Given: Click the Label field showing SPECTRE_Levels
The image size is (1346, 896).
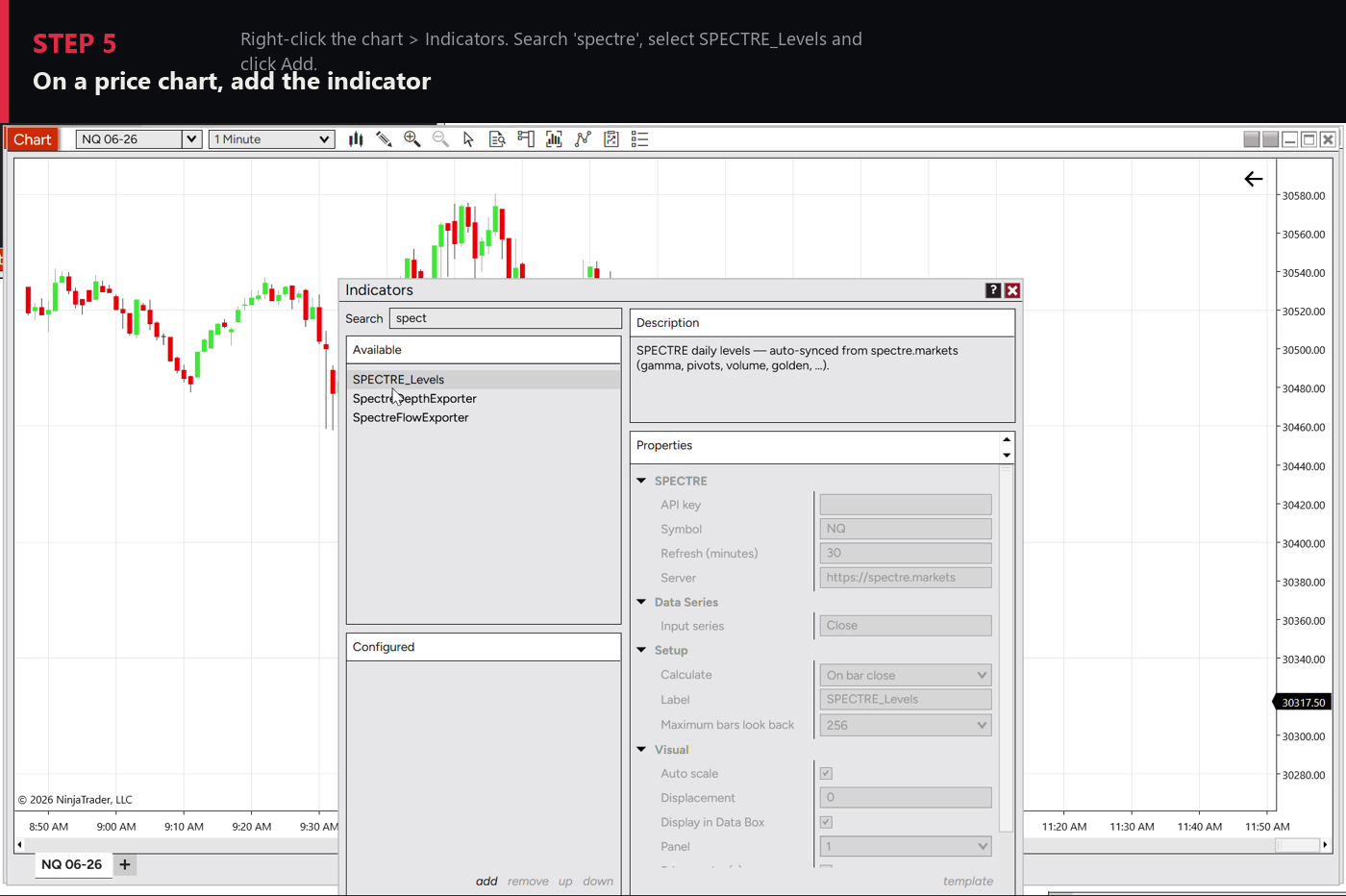Looking at the screenshot, I should click(x=906, y=700).
